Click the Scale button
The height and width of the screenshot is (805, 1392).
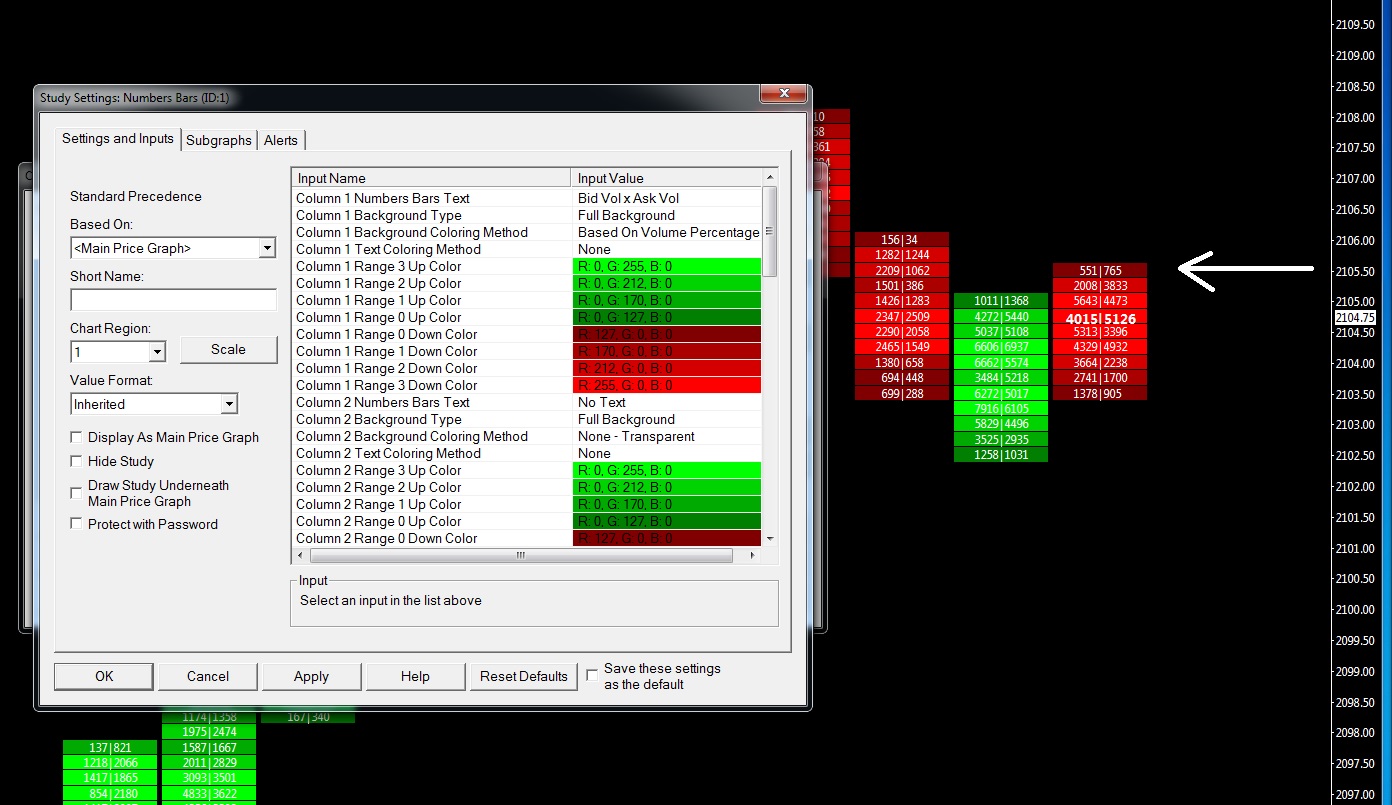pyautogui.click(x=228, y=350)
